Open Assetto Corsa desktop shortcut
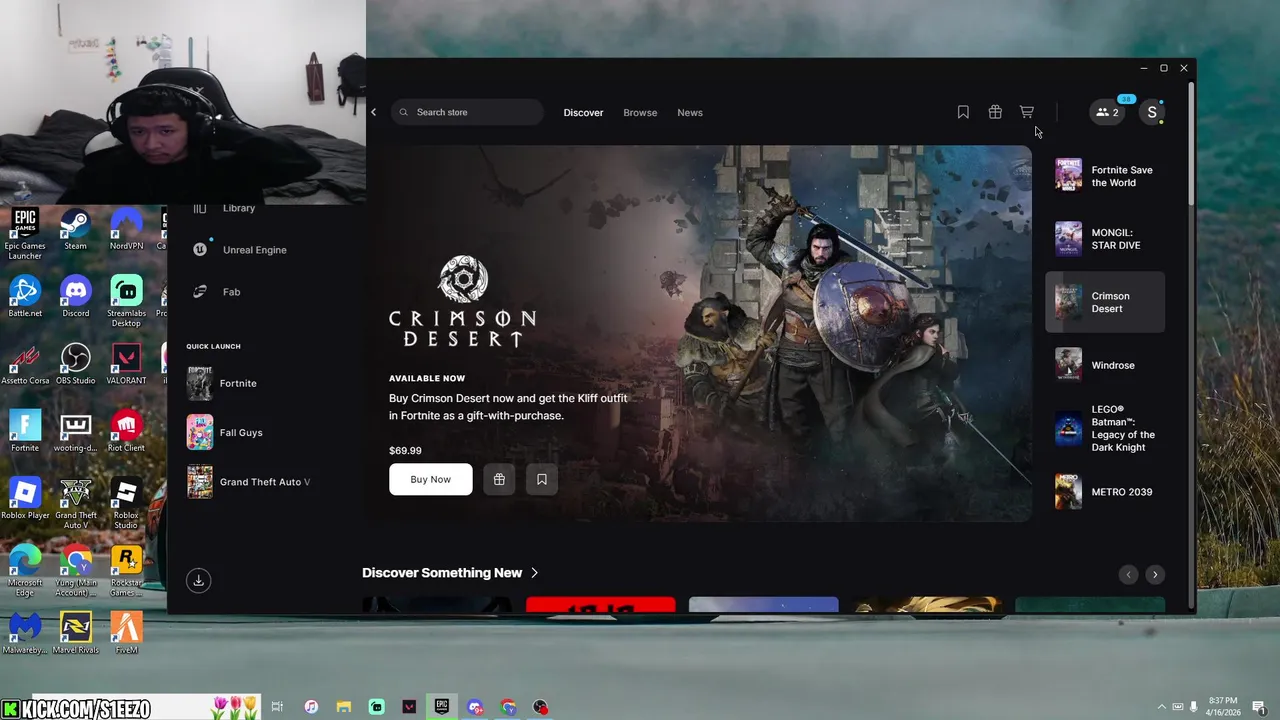 tap(25, 364)
